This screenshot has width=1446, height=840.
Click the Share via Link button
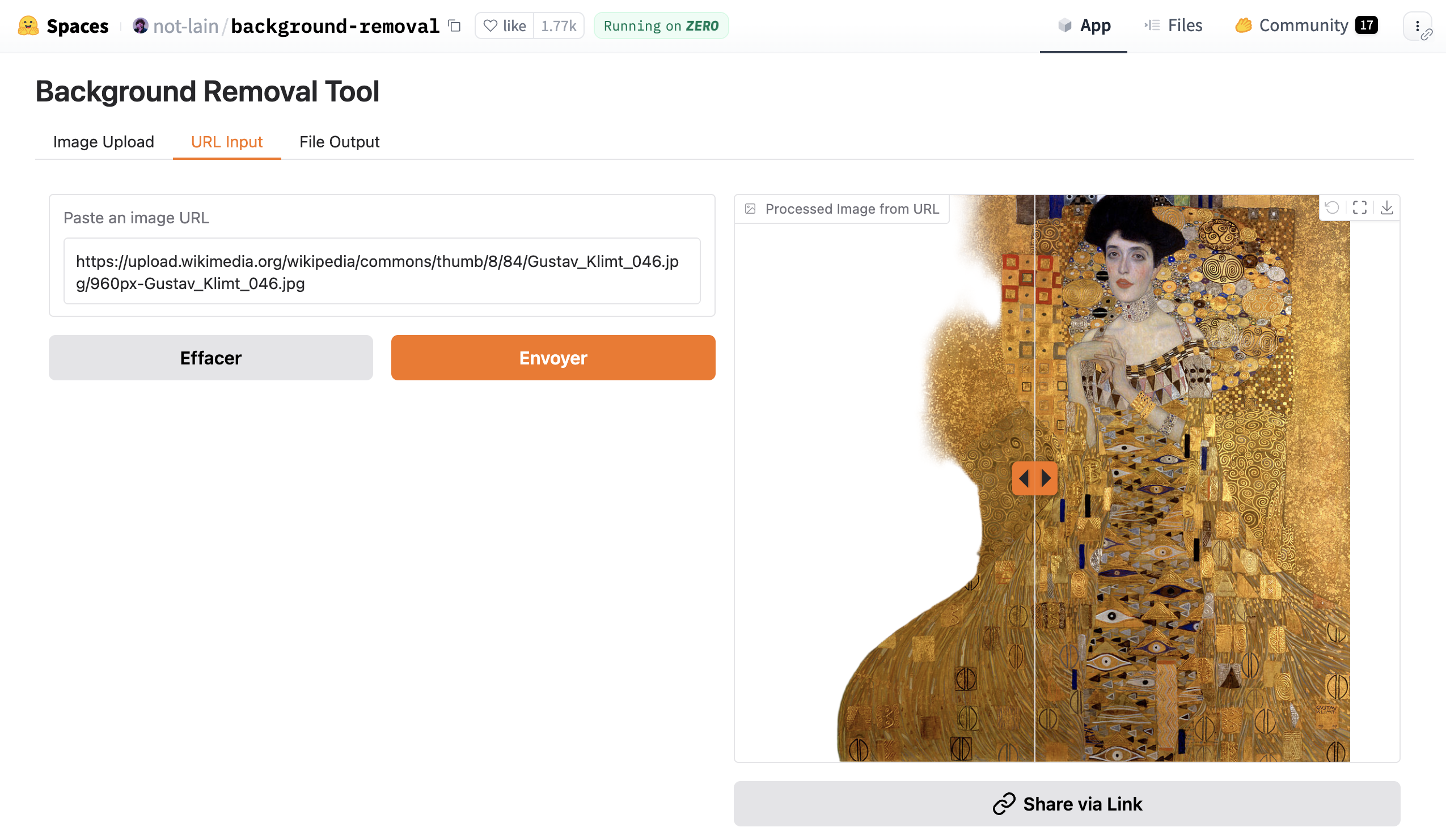[1067, 804]
